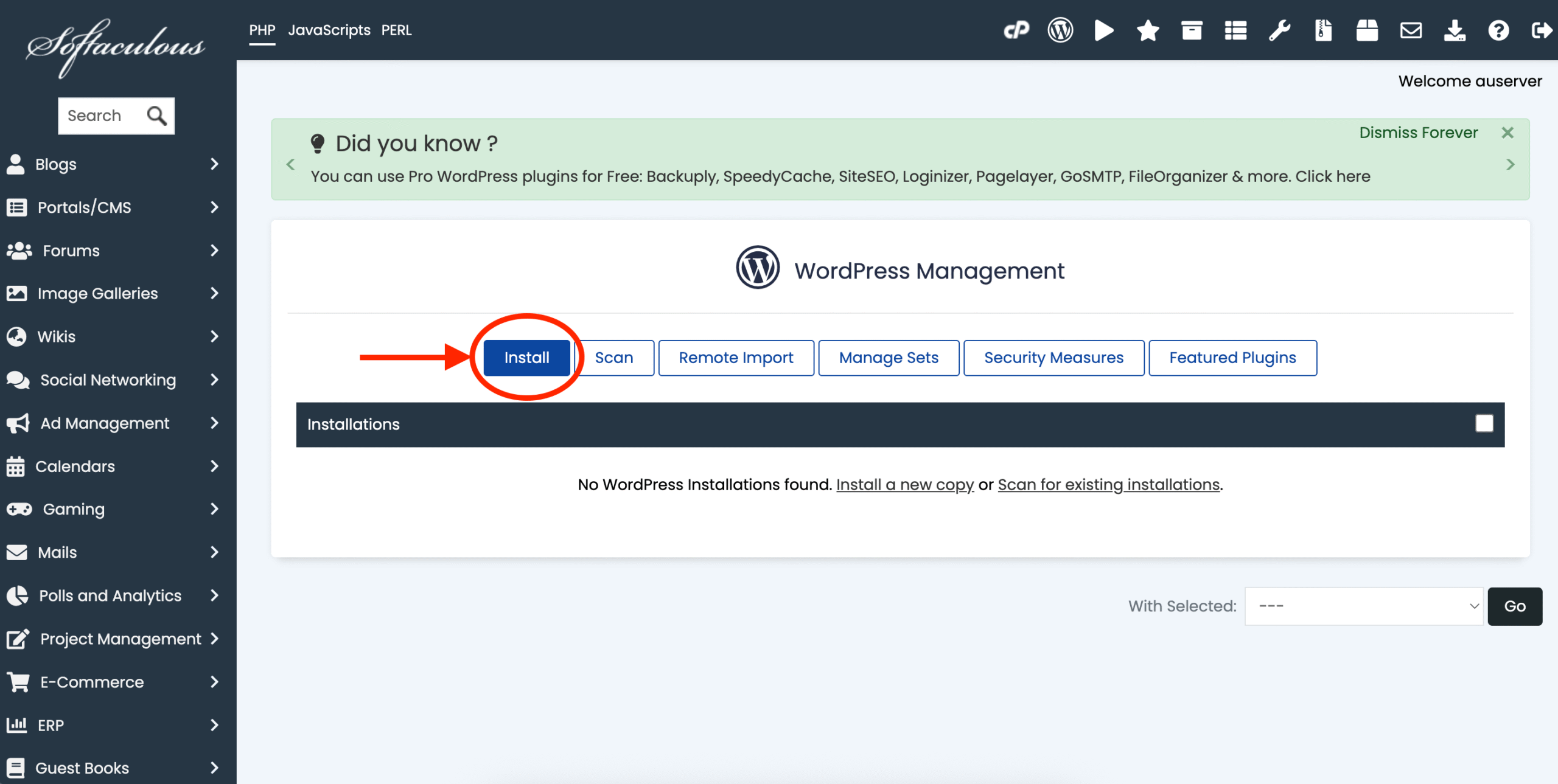Viewport: 1558px width, 784px height.
Task: Click the Softaculous logo
Action: pyautogui.click(x=116, y=47)
